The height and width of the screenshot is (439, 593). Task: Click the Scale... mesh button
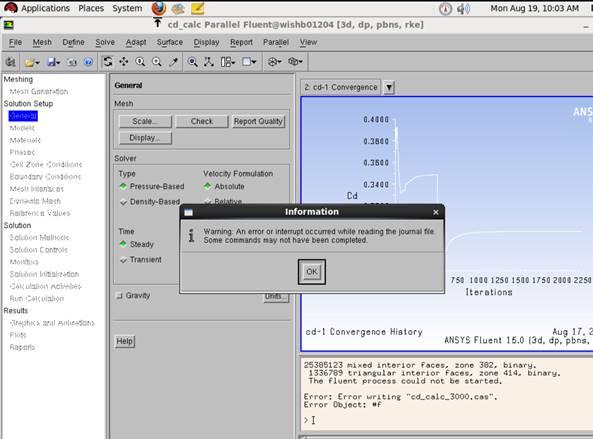145,121
